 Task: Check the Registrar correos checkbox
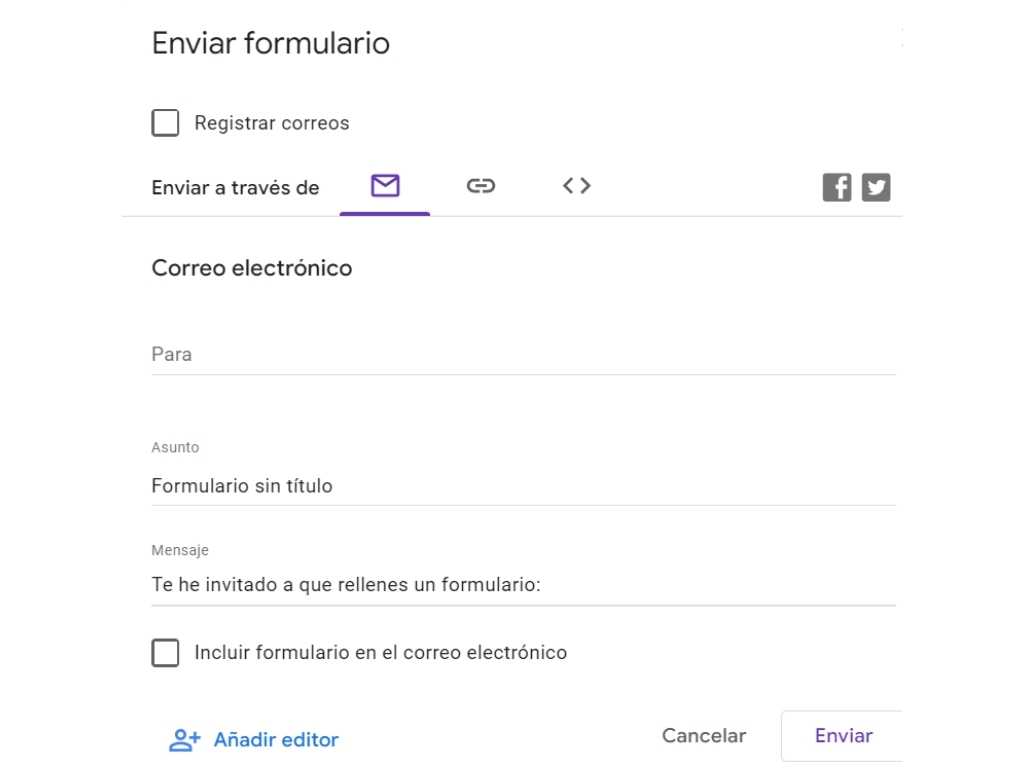[165, 122]
